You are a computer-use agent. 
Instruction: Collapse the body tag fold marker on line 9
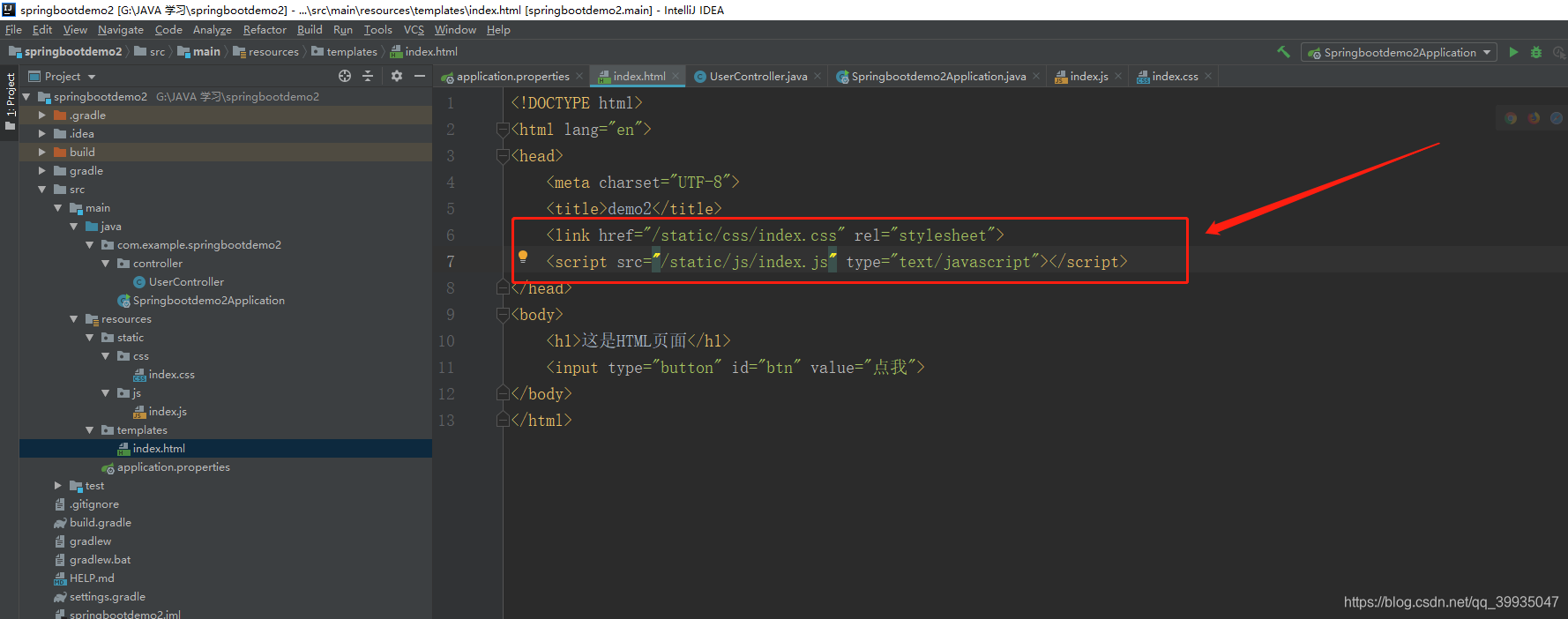click(x=503, y=315)
